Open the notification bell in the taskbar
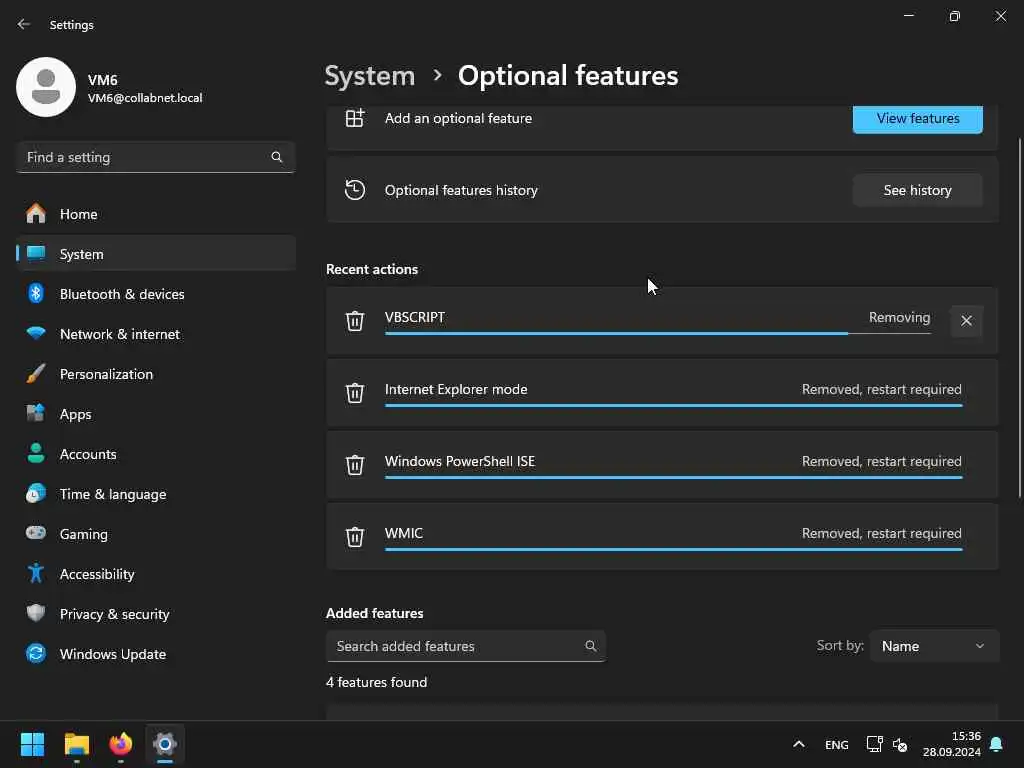The width and height of the screenshot is (1024, 768). [996, 744]
